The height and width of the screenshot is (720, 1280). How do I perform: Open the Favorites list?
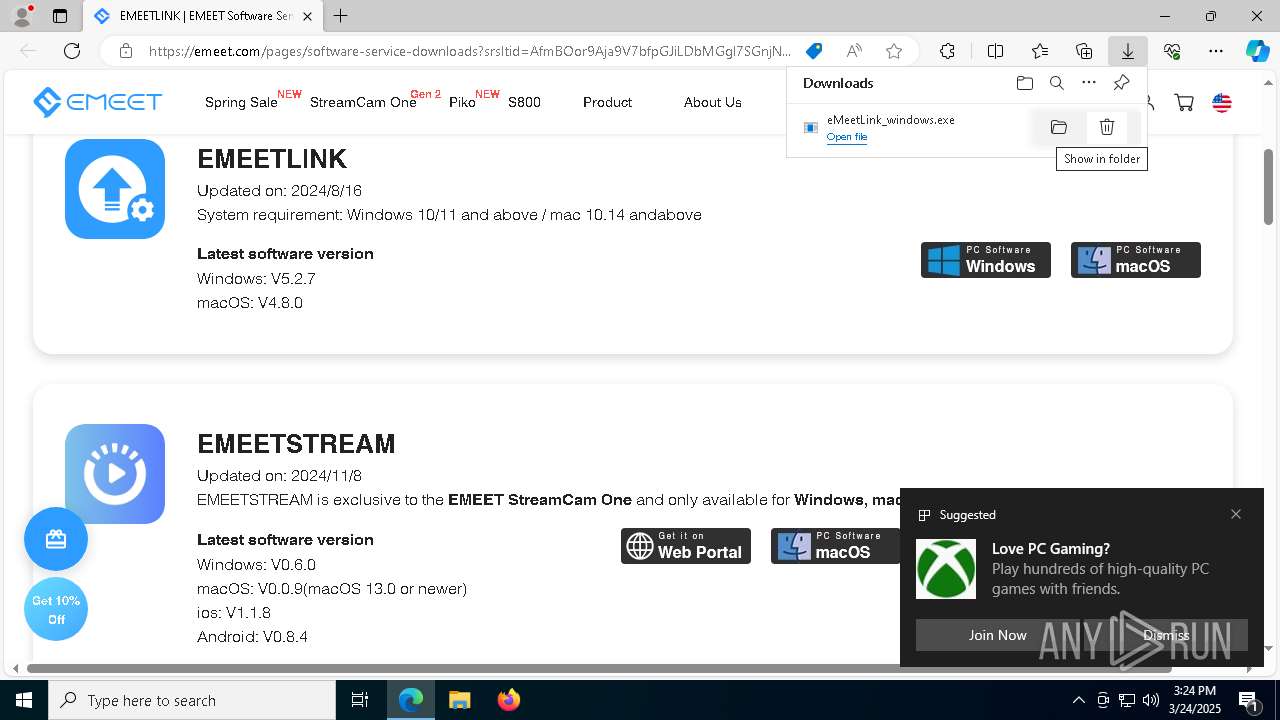point(1040,51)
